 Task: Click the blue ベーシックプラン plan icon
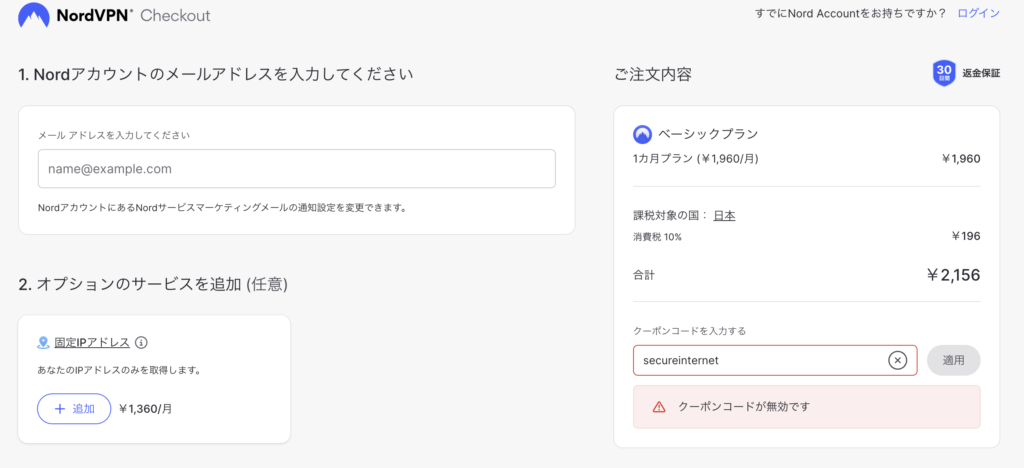click(642, 134)
